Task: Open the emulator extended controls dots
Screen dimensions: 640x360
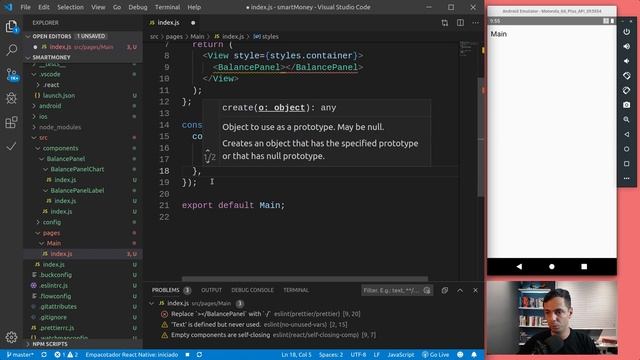Action: pos(627,179)
